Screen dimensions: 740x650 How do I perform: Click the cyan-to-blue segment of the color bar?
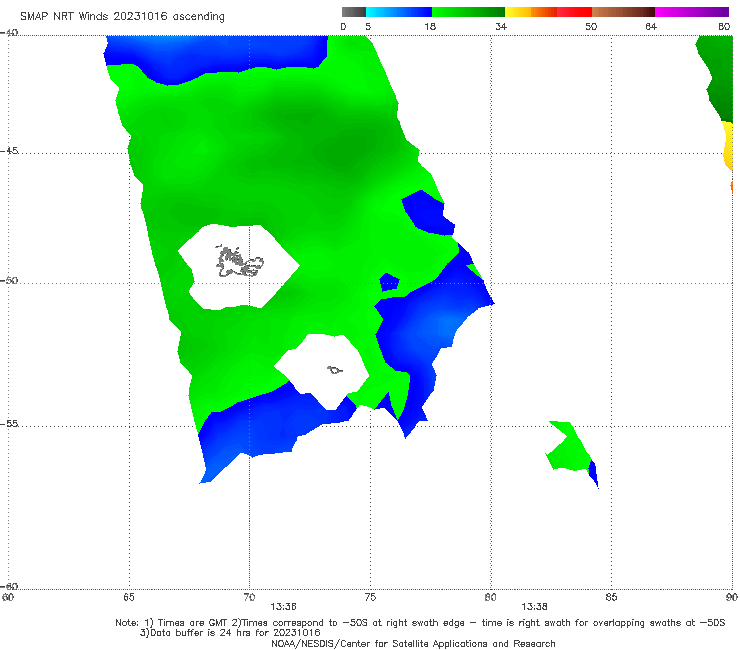[399, 12]
